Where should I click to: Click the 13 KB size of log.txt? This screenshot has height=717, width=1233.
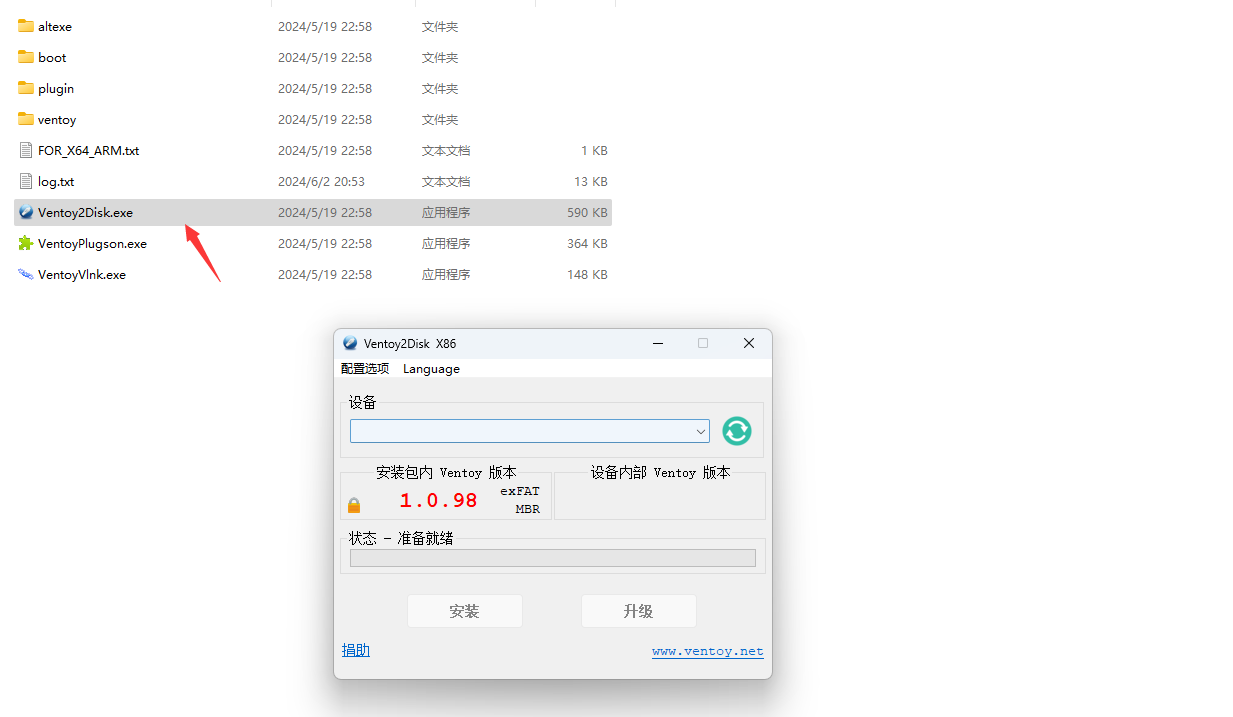pos(591,181)
